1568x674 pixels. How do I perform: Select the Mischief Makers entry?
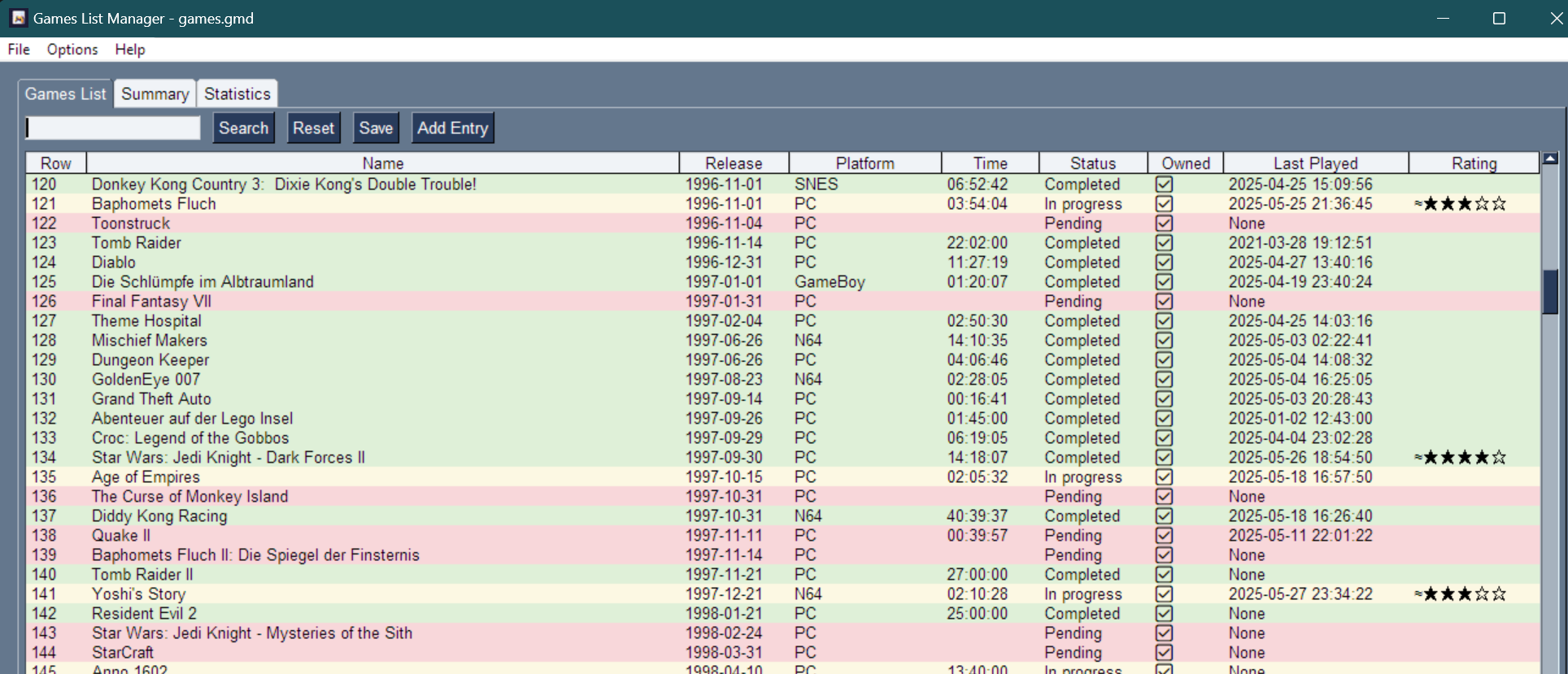tap(150, 341)
